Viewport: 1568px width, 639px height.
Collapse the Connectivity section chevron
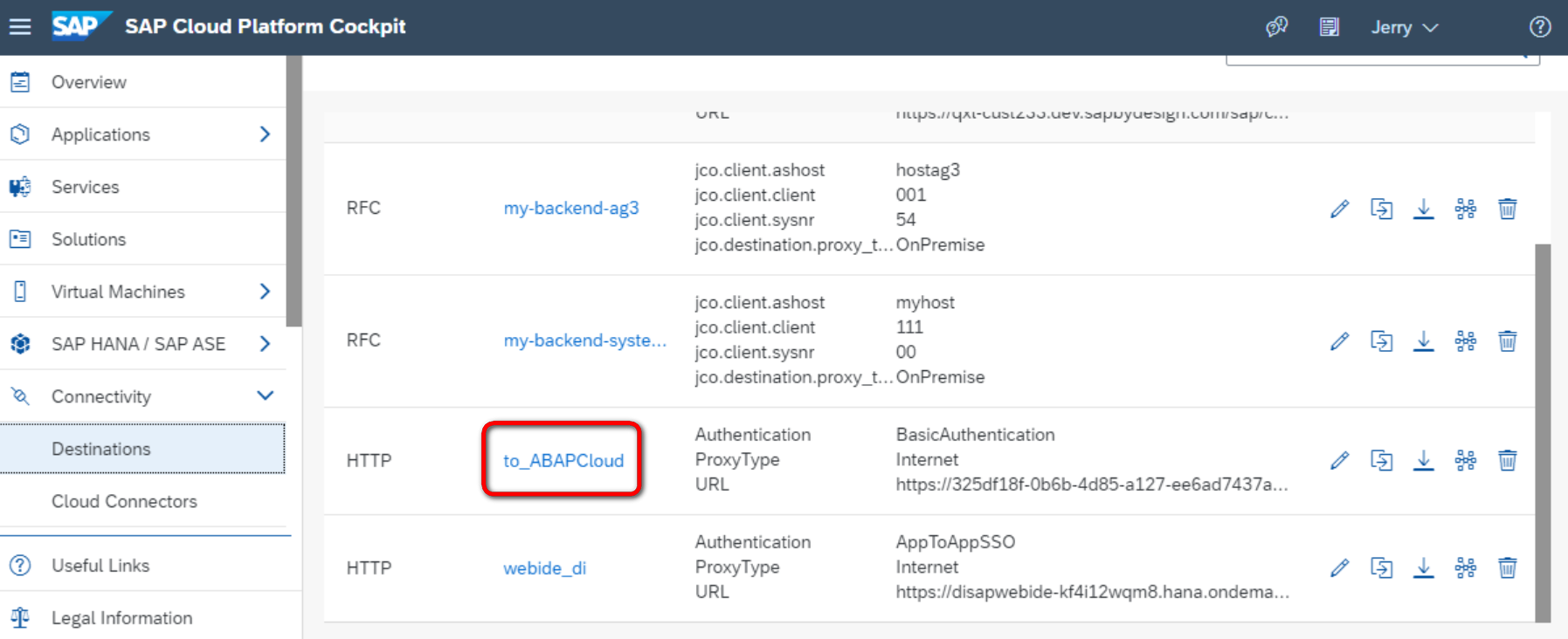point(266,395)
